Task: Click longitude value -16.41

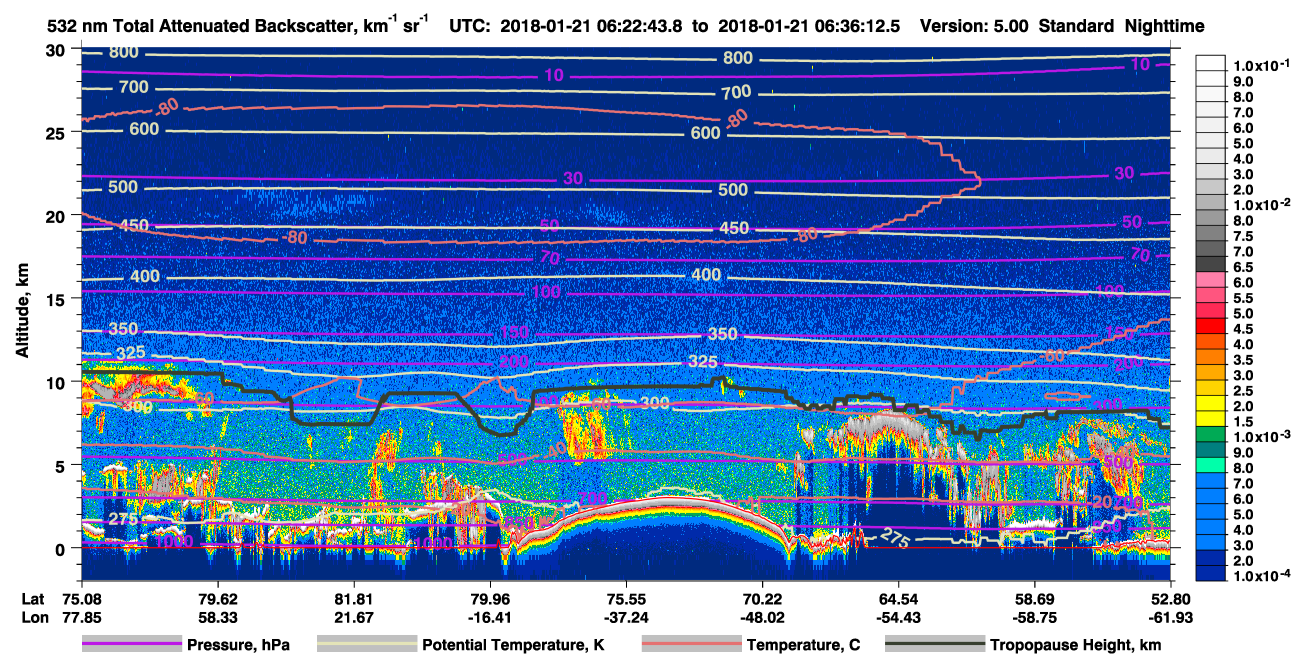Action: [x=489, y=619]
